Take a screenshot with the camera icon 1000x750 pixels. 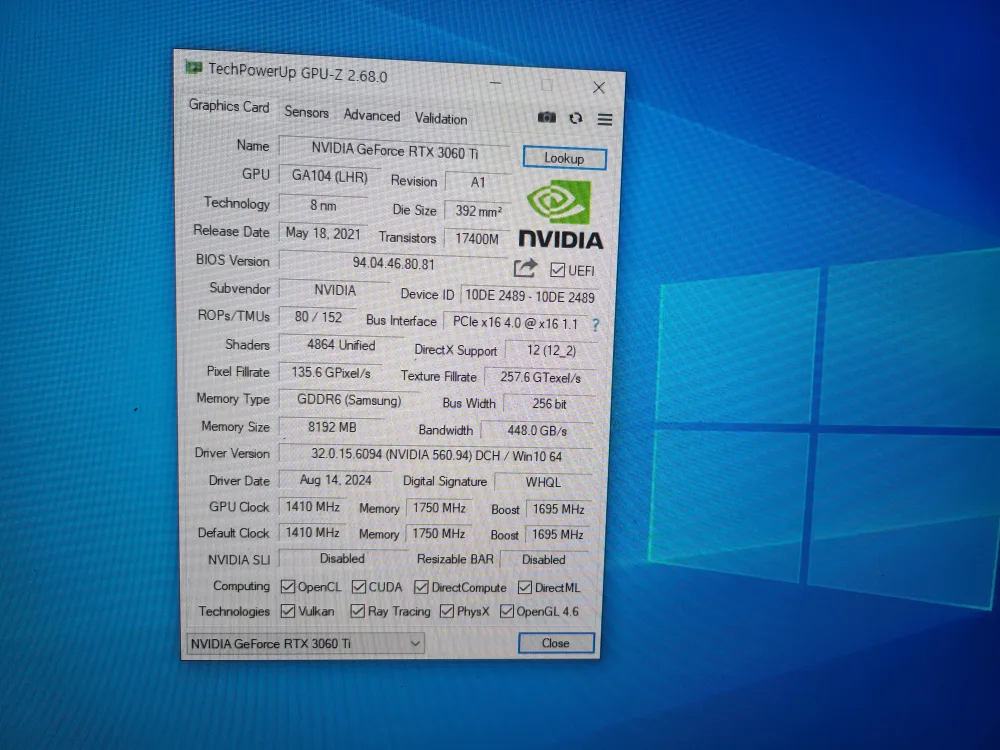(547, 117)
